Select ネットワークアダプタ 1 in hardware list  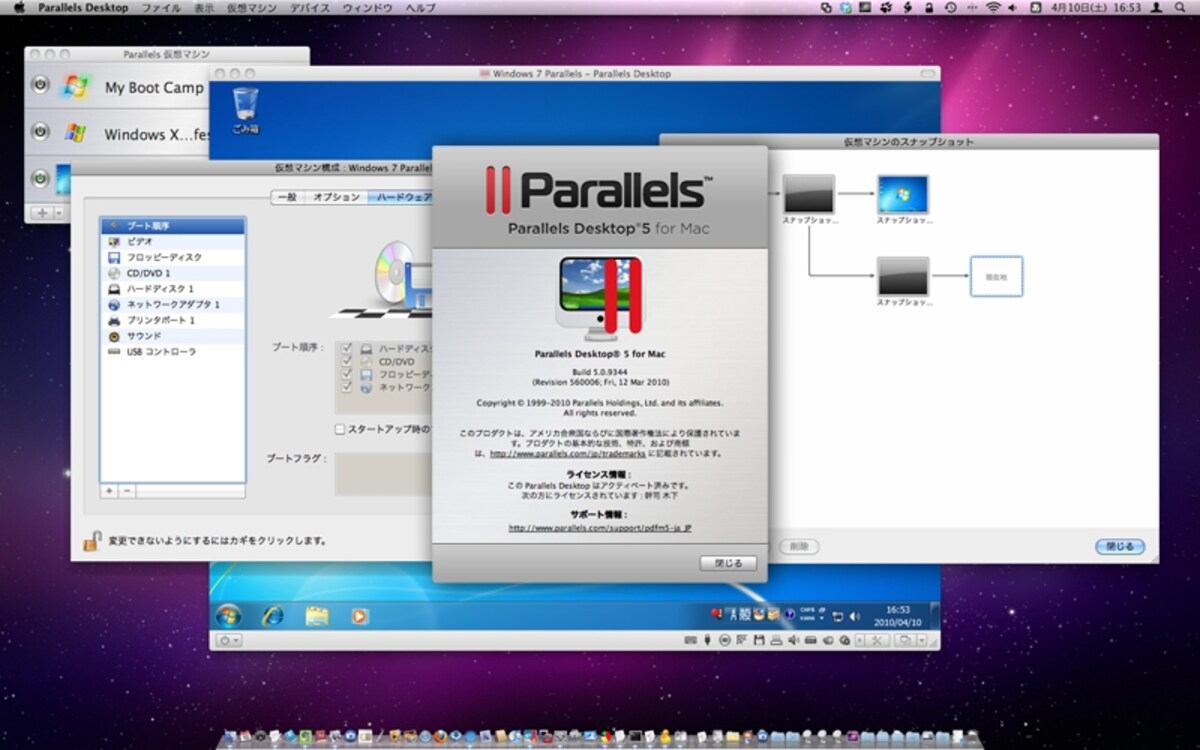tap(173, 304)
